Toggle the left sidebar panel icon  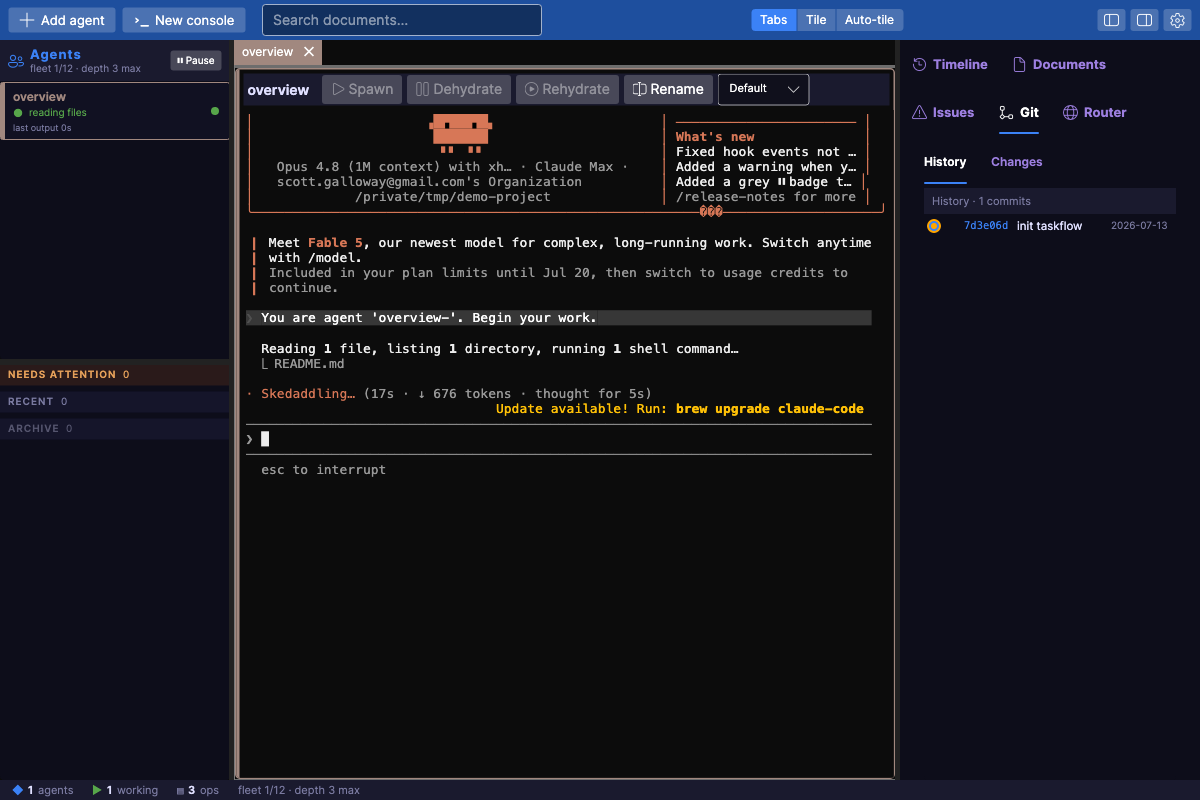pyautogui.click(x=1110, y=20)
